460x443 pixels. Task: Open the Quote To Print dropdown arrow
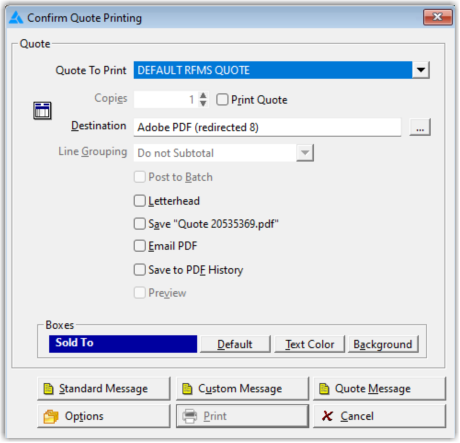421,70
